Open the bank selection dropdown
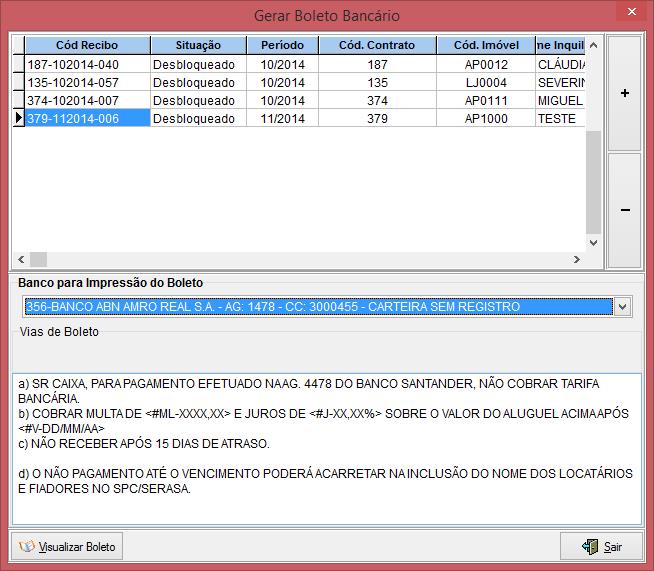The height and width of the screenshot is (571, 654). [x=622, y=307]
